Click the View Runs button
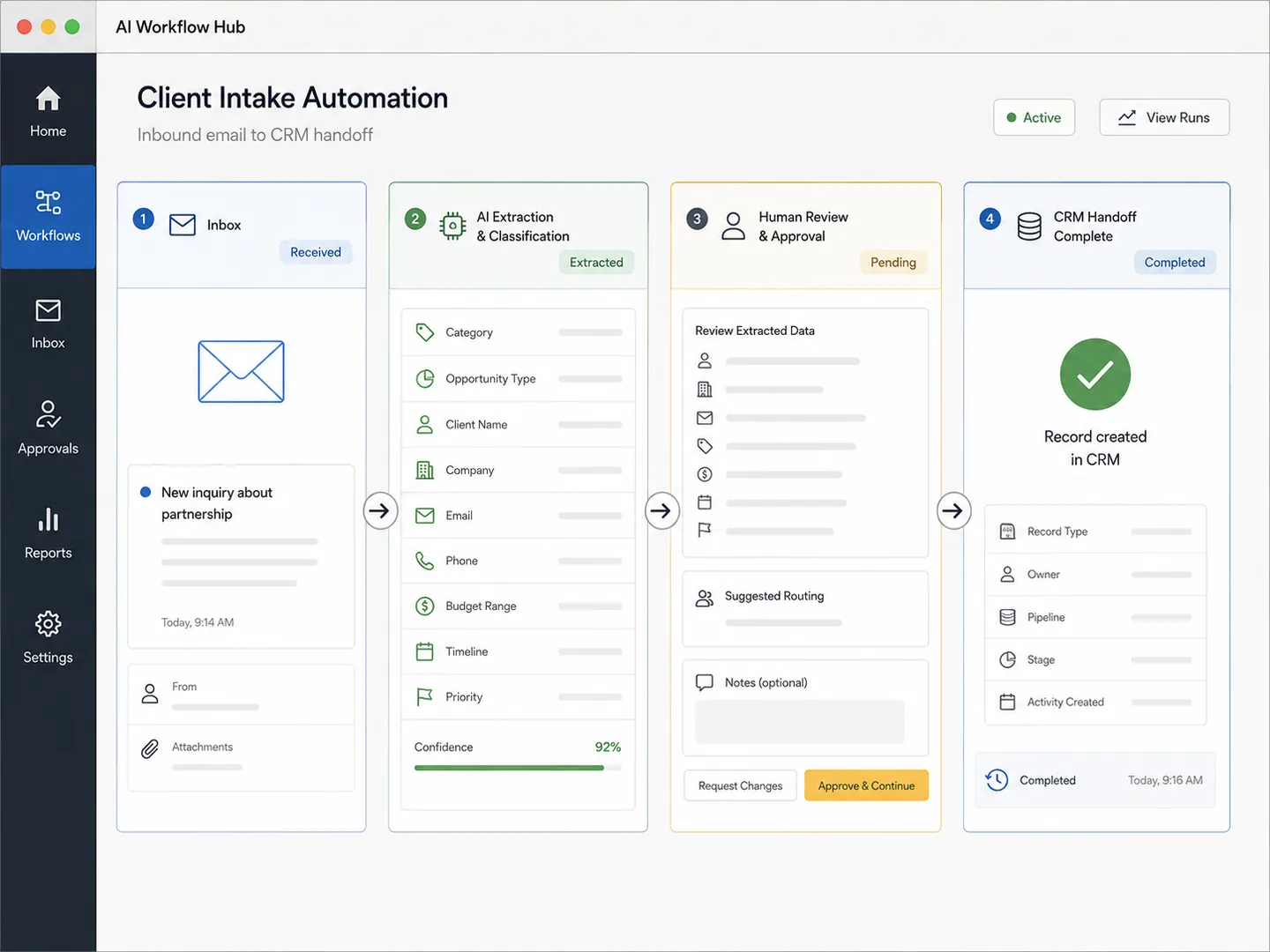The width and height of the screenshot is (1270, 952). pyautogui.click(x=1164, y=117)
